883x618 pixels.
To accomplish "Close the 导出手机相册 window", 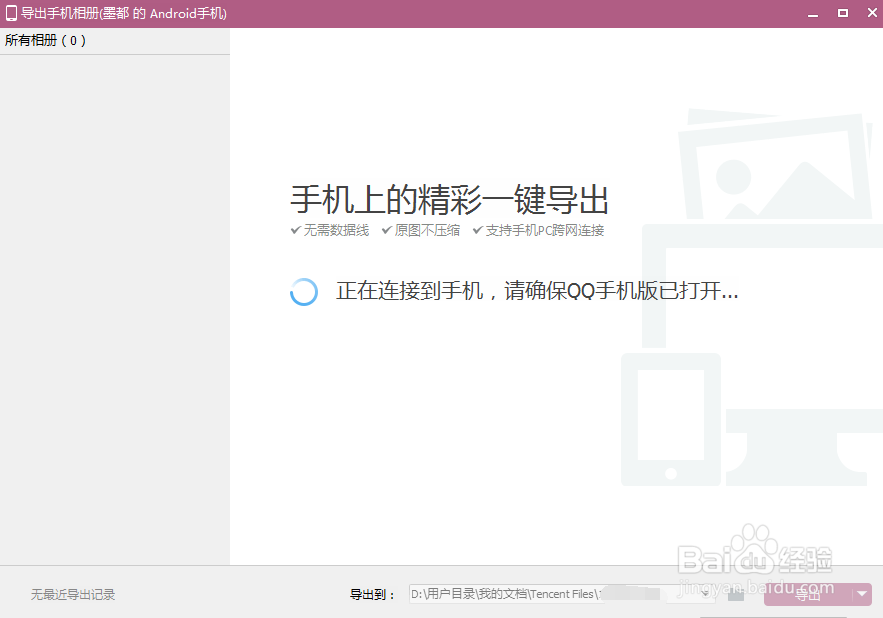I will click(872, 12).
